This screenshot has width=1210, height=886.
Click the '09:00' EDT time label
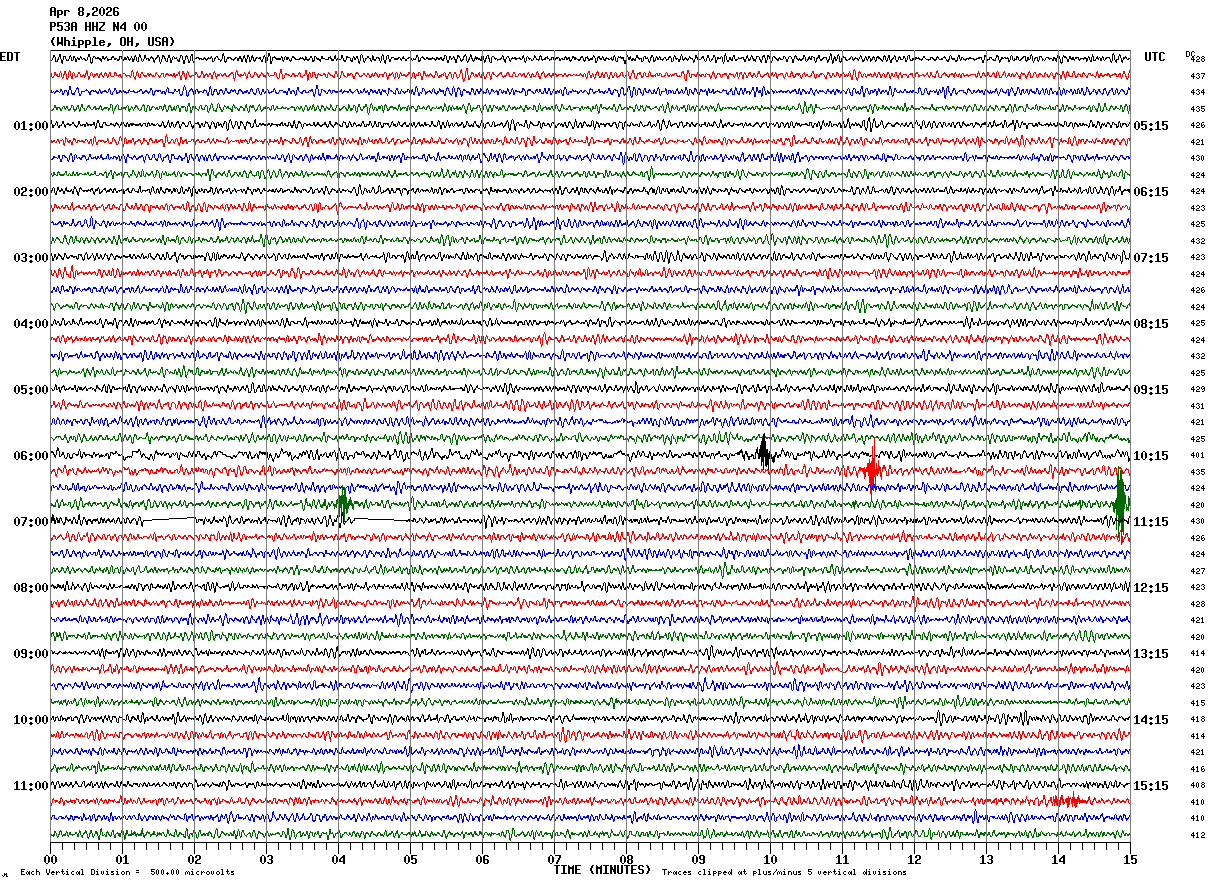click(31, 654)
